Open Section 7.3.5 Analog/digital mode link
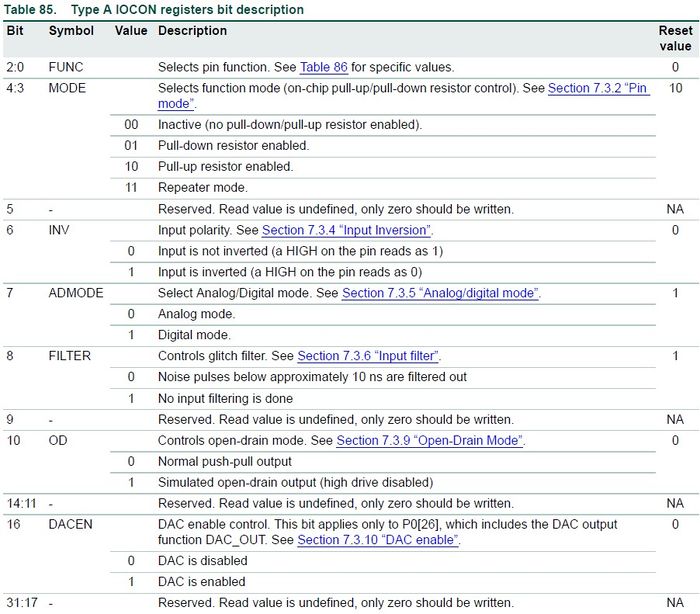Viewport: 700px width, 614px height. 440,293
